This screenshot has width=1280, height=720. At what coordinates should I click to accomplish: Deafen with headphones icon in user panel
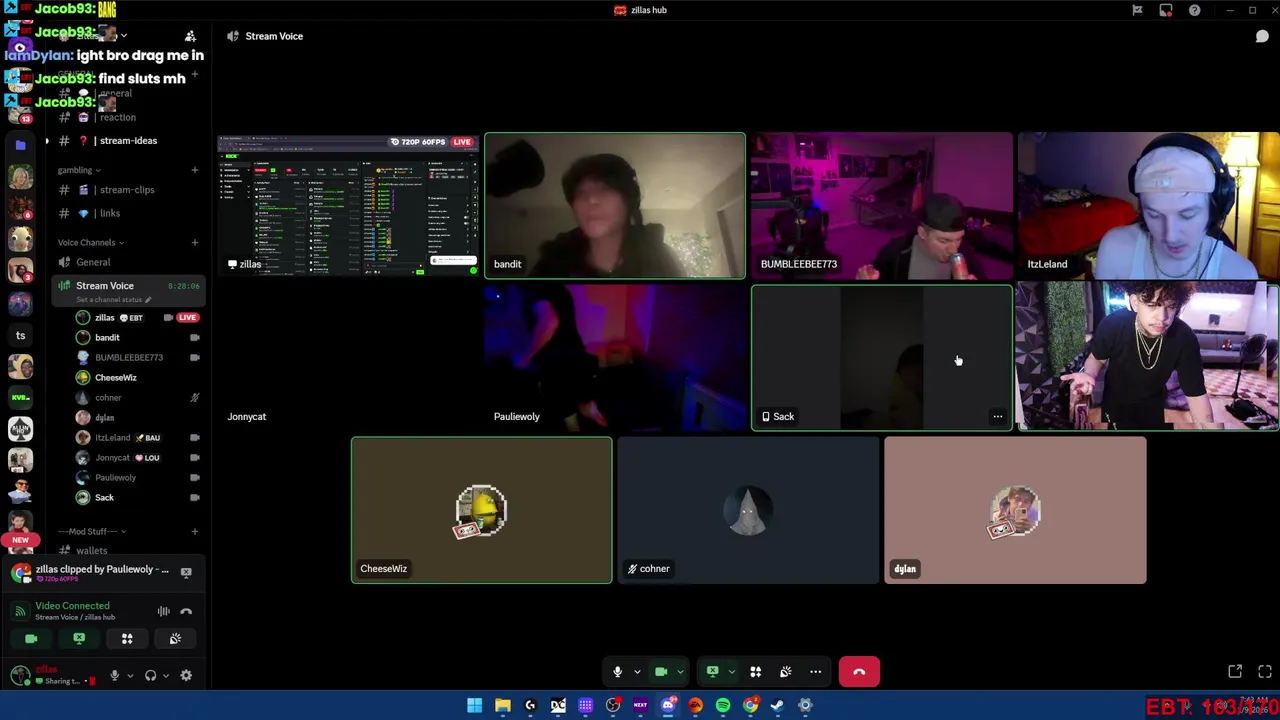[150, 676]
